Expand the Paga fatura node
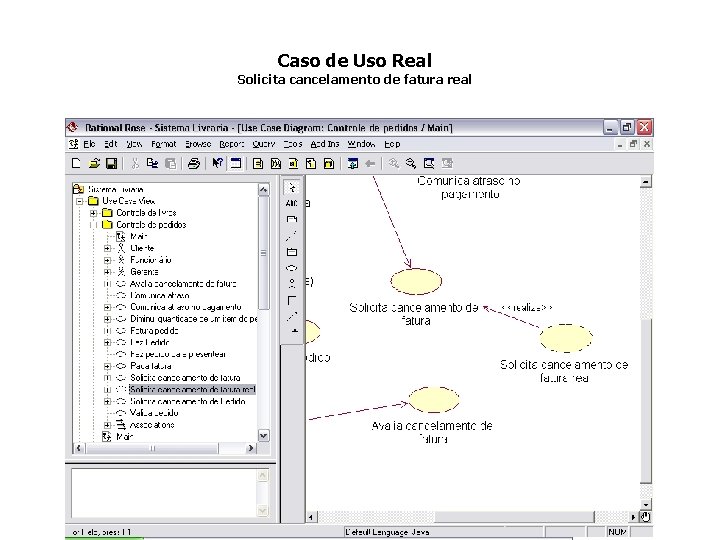 tap(107, 366)
